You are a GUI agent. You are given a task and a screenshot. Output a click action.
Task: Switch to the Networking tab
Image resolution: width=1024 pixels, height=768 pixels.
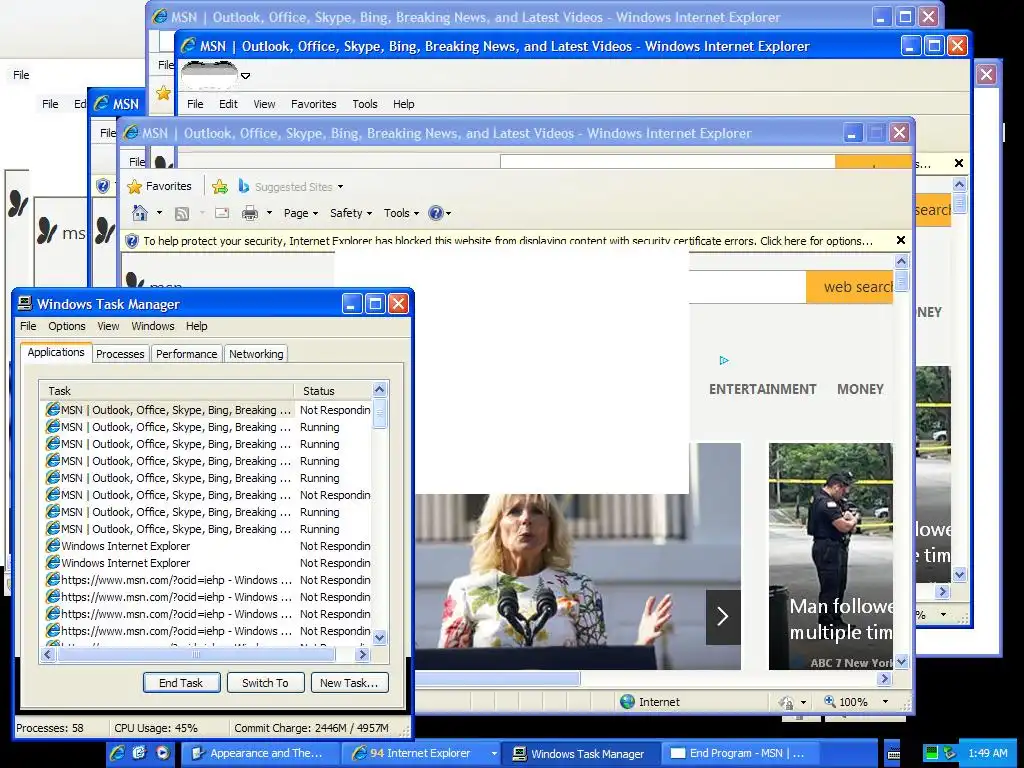(256, 354)
